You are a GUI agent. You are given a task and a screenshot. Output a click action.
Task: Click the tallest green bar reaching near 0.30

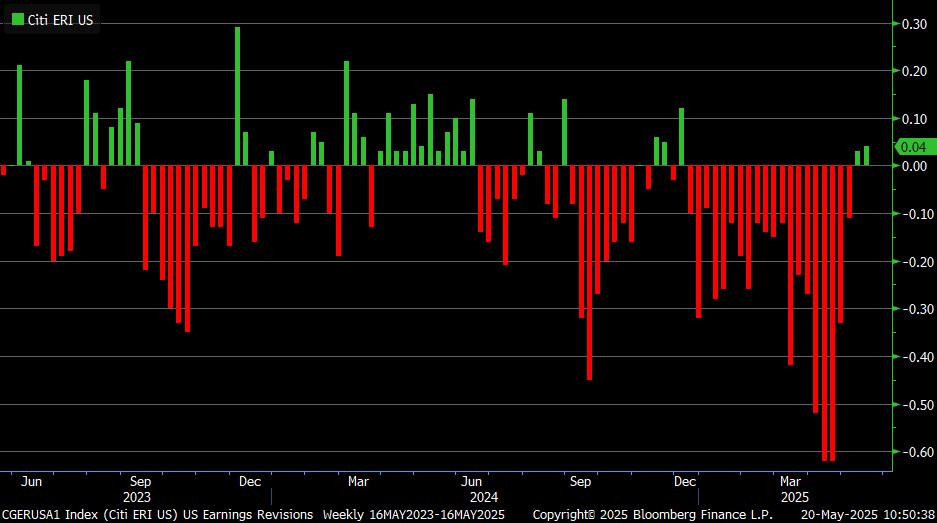[237, 96]
